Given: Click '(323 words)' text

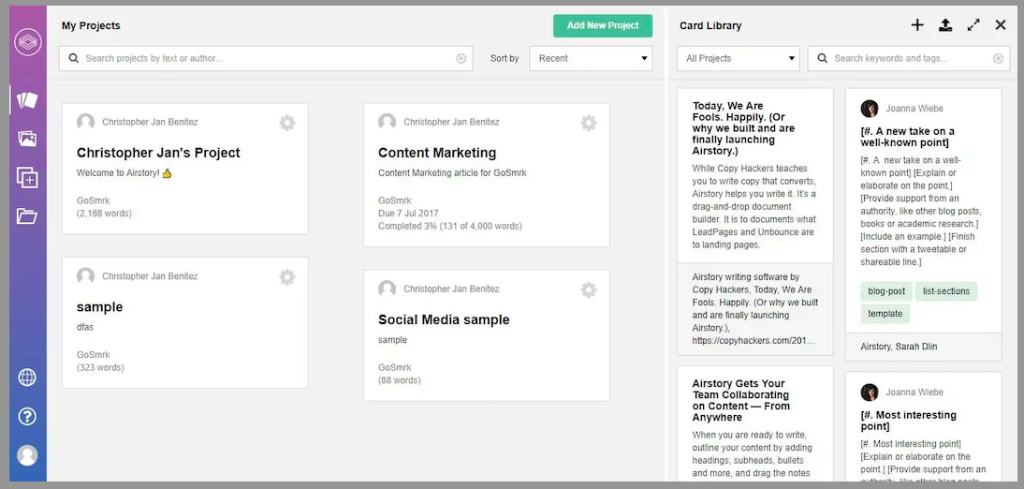Looking at the screenshot, I should point(100,367).
